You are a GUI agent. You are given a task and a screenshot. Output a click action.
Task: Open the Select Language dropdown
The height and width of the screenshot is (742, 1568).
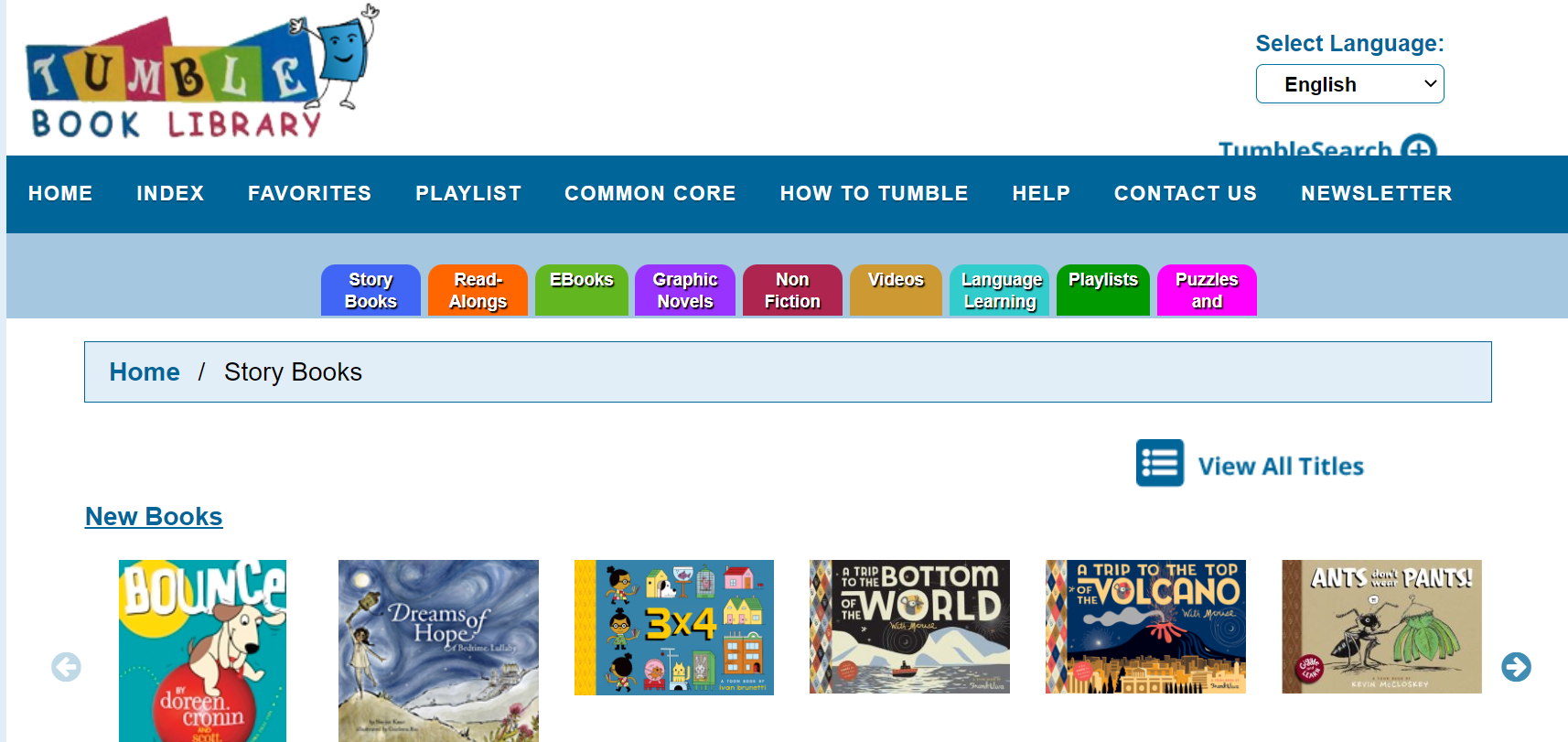click(1349, 84)
